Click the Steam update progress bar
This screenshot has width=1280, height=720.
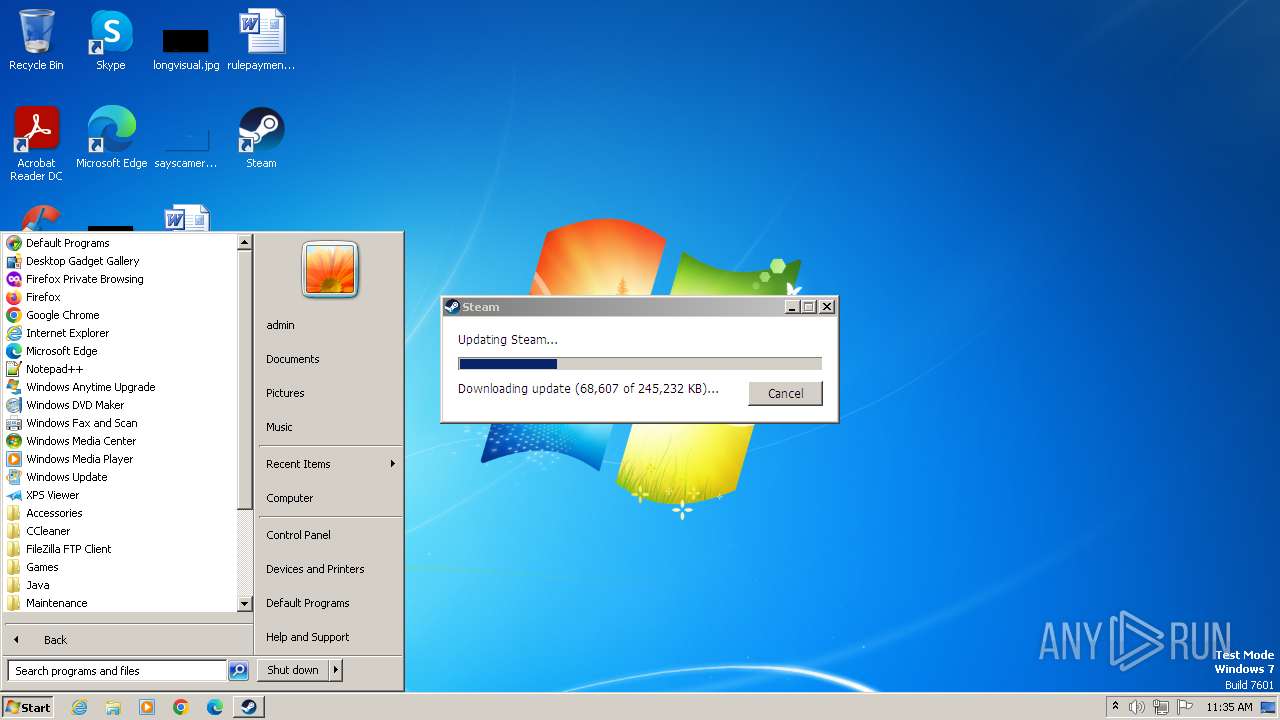[x=640, y=364]
